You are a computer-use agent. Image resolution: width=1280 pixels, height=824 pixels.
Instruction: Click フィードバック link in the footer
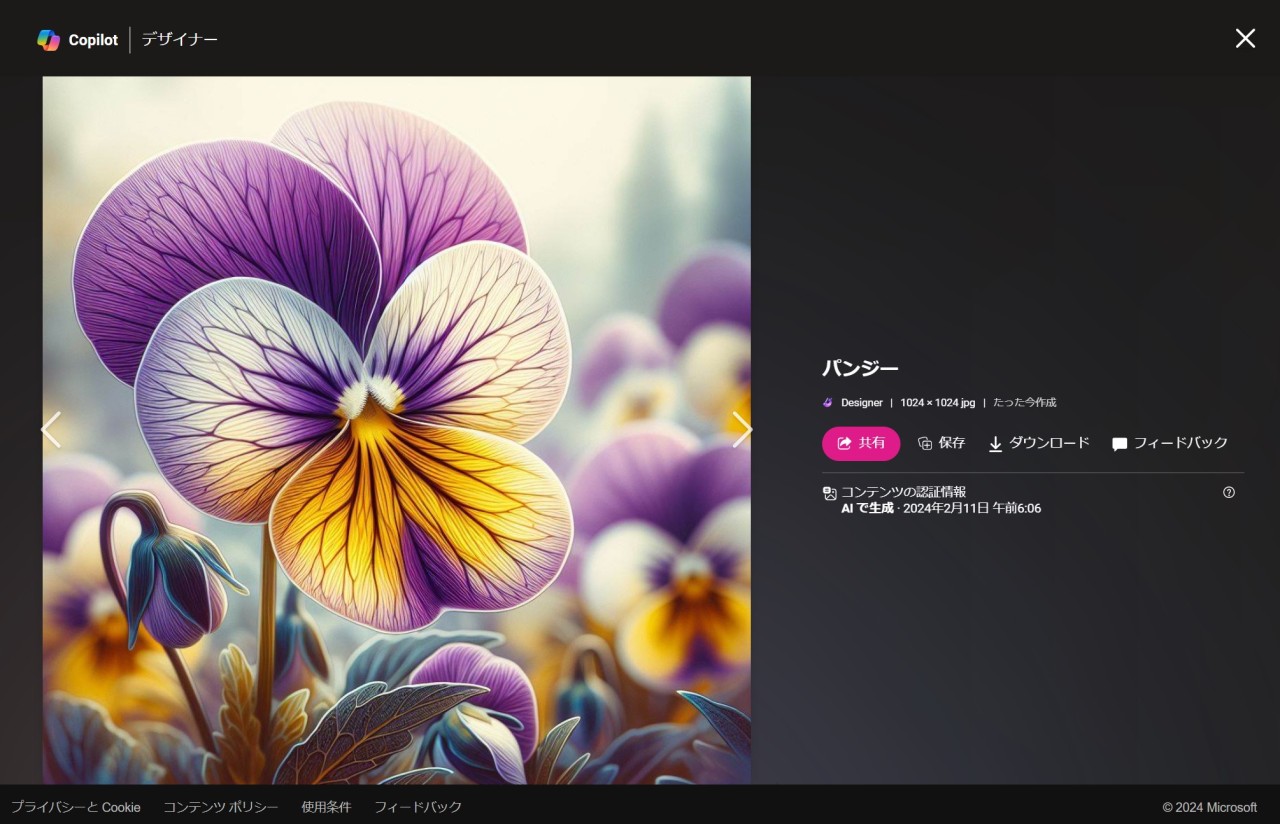tap(418, 807)
